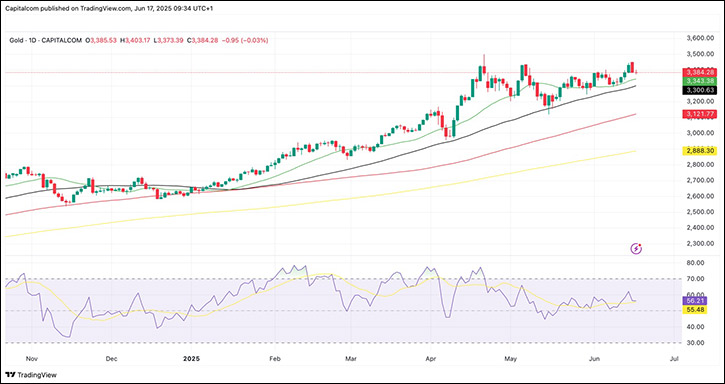Select the green 3,343.38 moving average label
The image size is (725, 384).
pyautogui.click(x=700, y=81)
